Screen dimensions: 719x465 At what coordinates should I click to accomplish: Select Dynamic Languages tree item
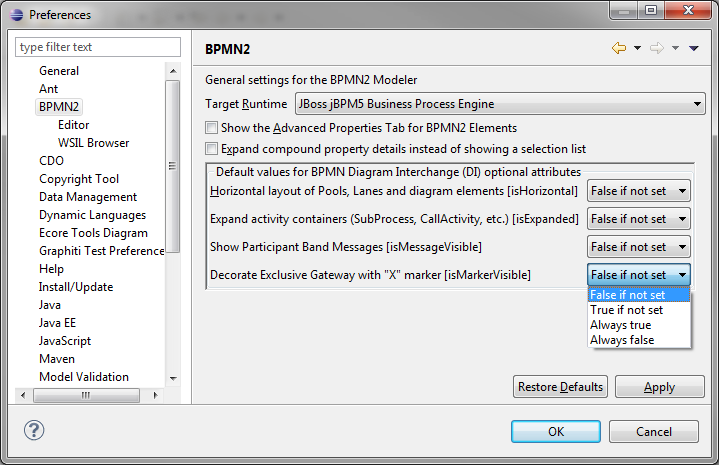point(93,215)
